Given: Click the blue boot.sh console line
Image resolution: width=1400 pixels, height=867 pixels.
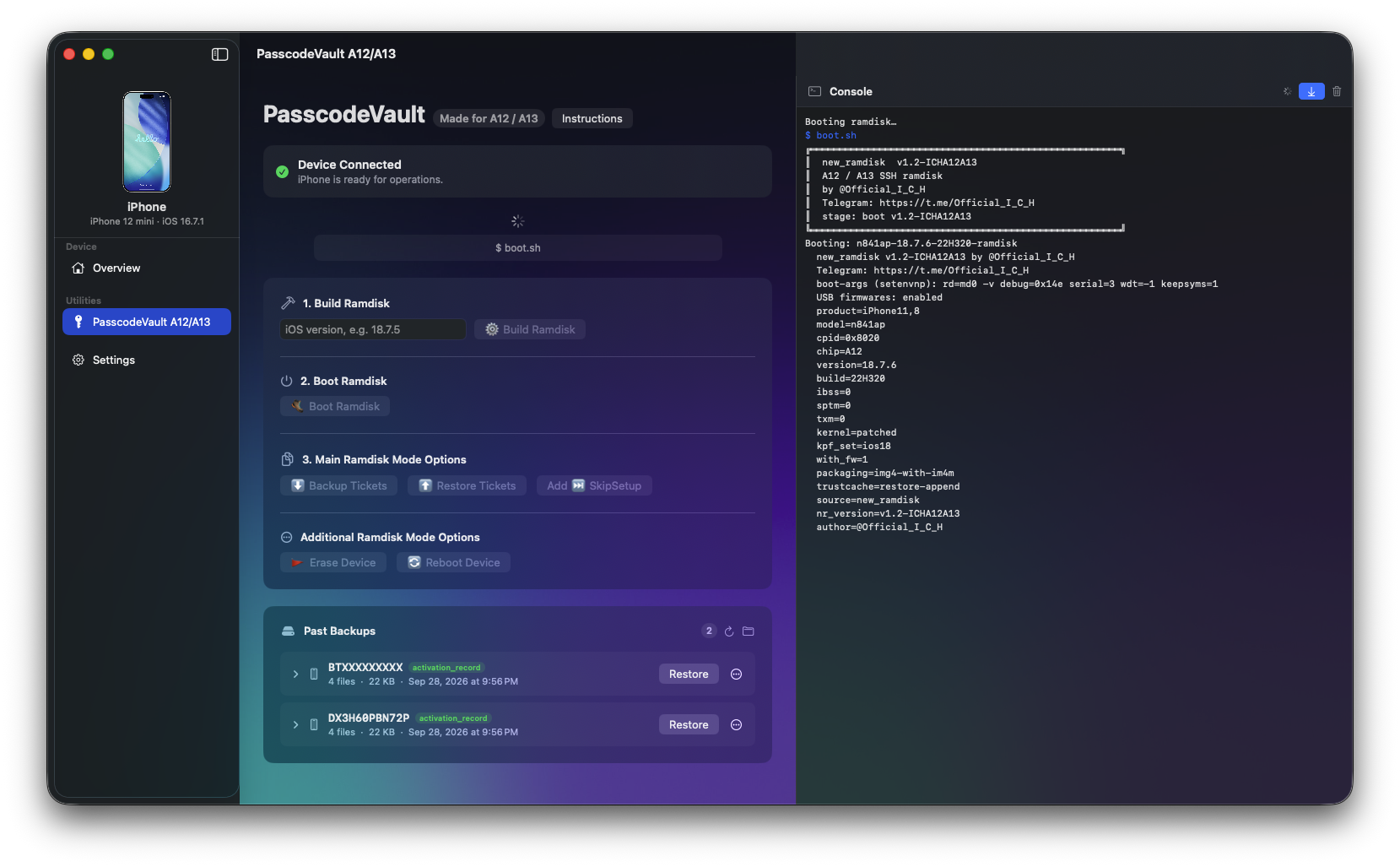Looking at the screenshot, I should (830, 135).
